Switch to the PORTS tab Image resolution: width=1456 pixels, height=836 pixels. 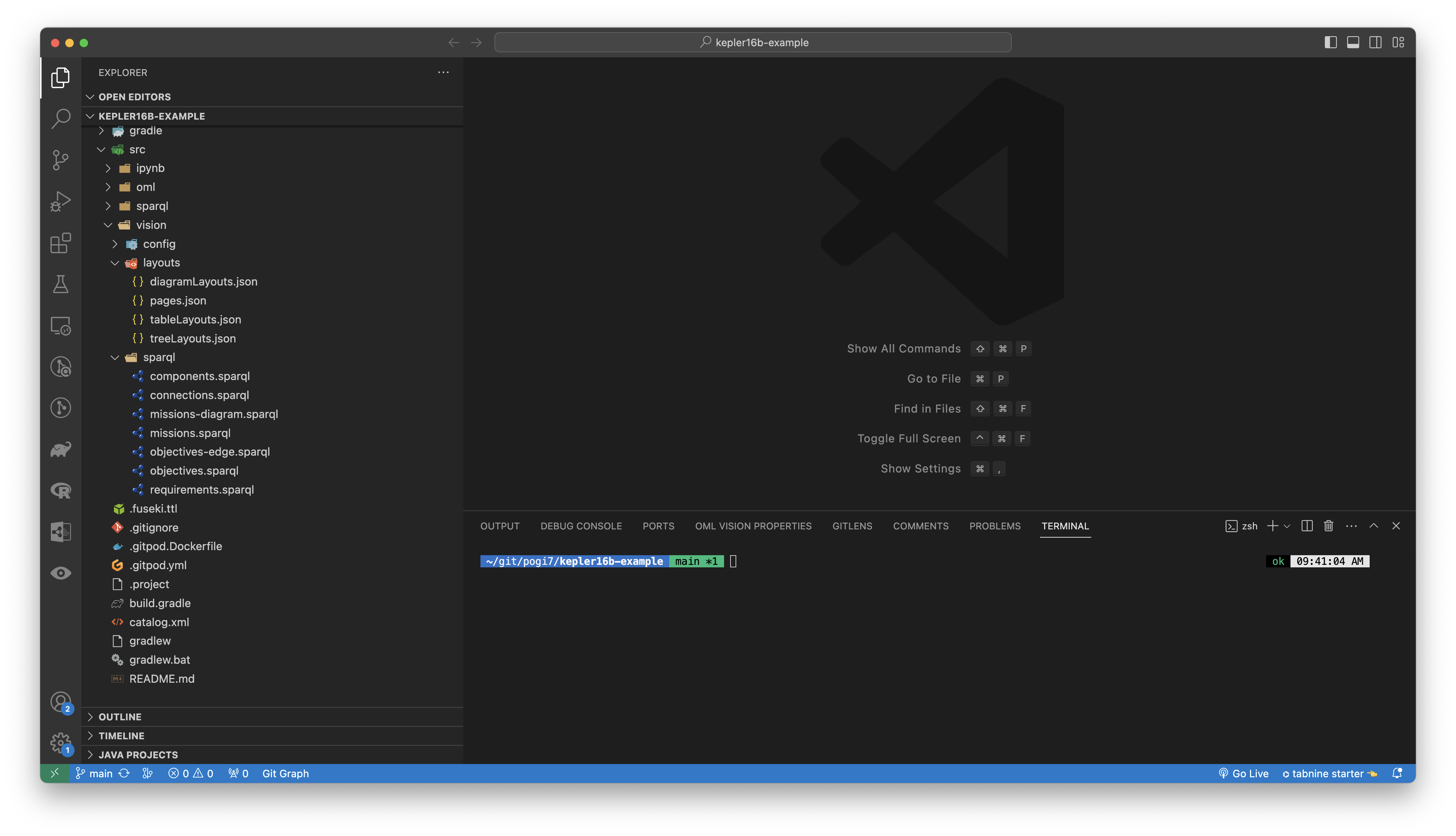pos(658,526)
